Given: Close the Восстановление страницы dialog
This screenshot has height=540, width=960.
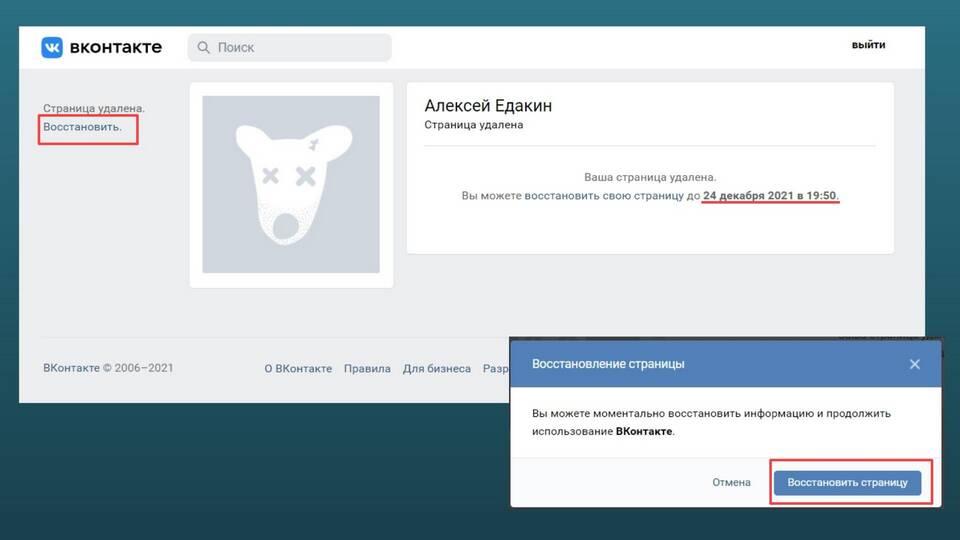Looking at the screenshot, I should (x=914, y=364).
